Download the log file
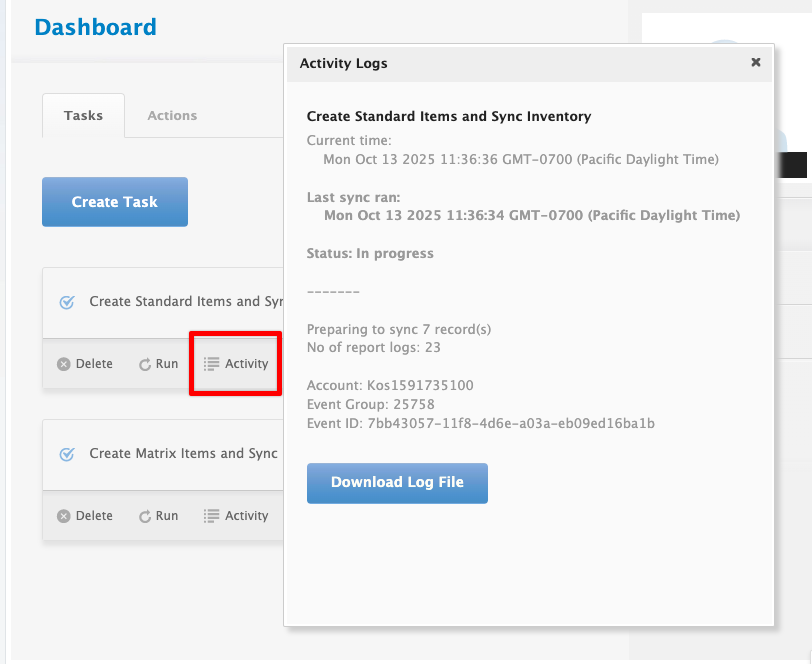This screenshot has height=664, width=812. click(x=397, y=482)
